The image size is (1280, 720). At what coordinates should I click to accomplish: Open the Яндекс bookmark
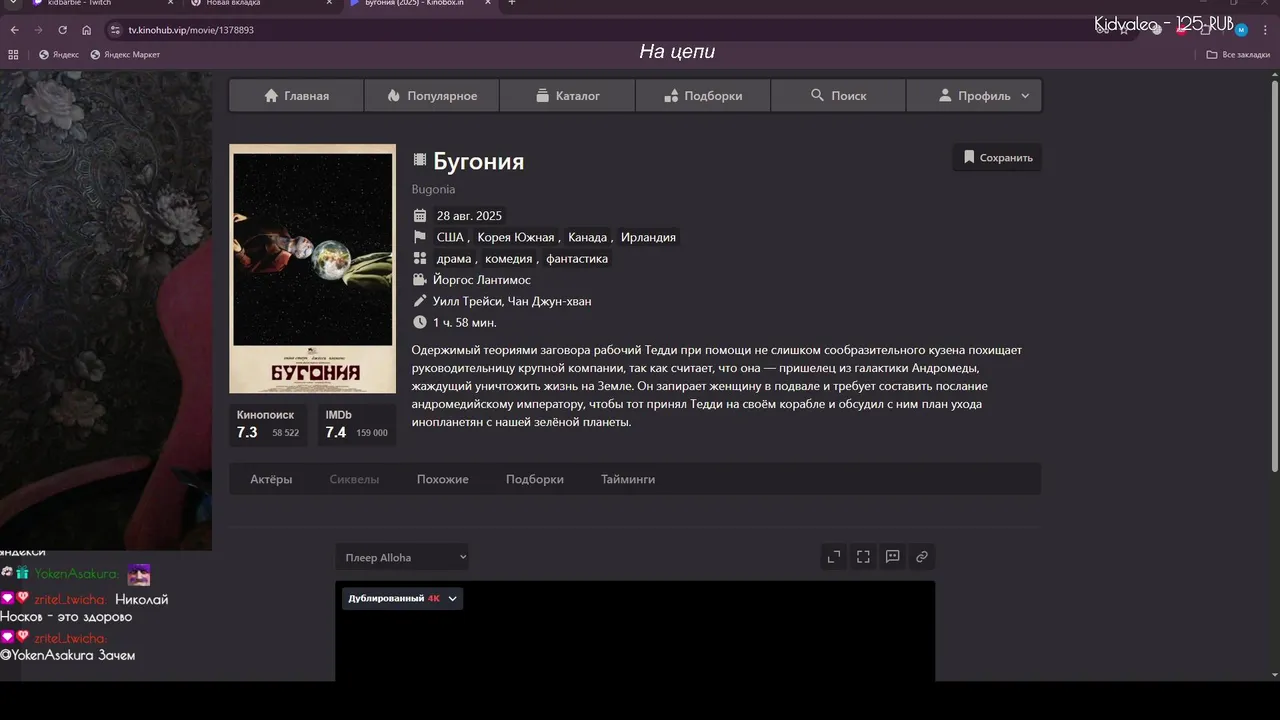[x=59, y=54]
